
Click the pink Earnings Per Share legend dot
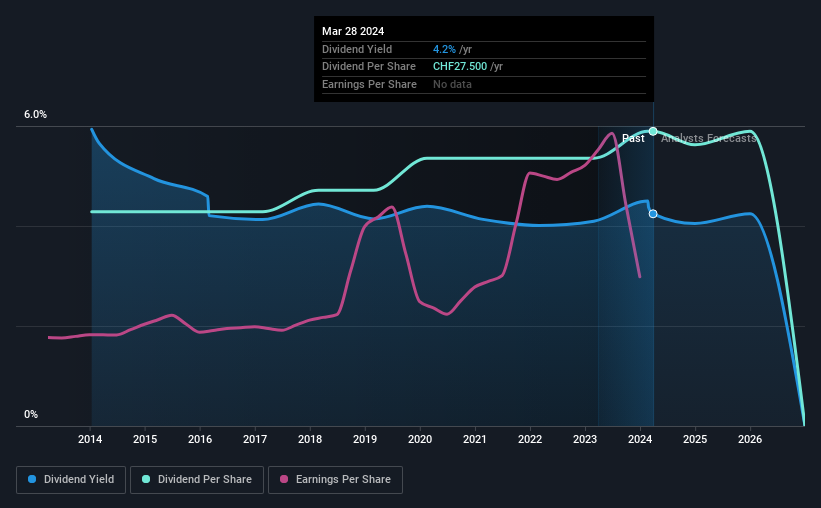pyautogui.click(x=284, y=479)
